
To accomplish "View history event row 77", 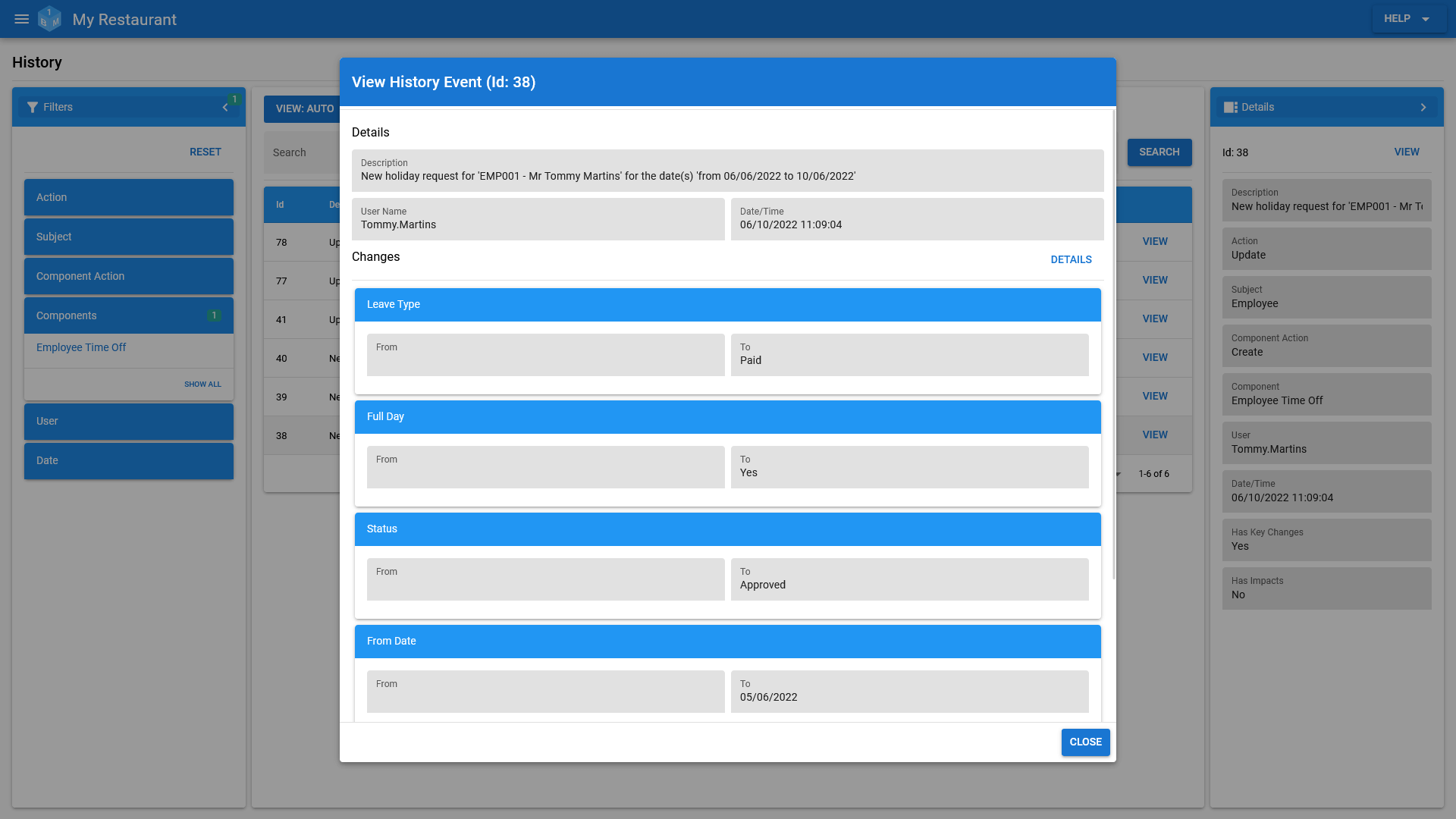I will [1155, 281].
